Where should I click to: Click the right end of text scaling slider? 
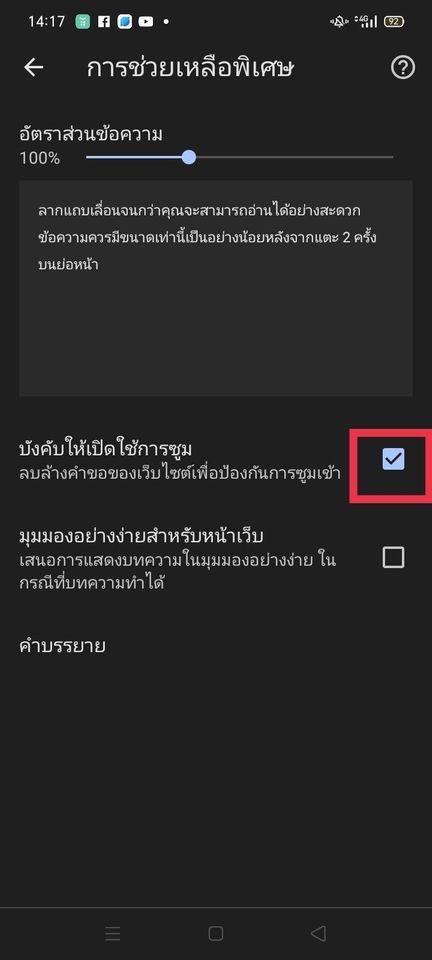pyautogui.click(x=392, y=157)
